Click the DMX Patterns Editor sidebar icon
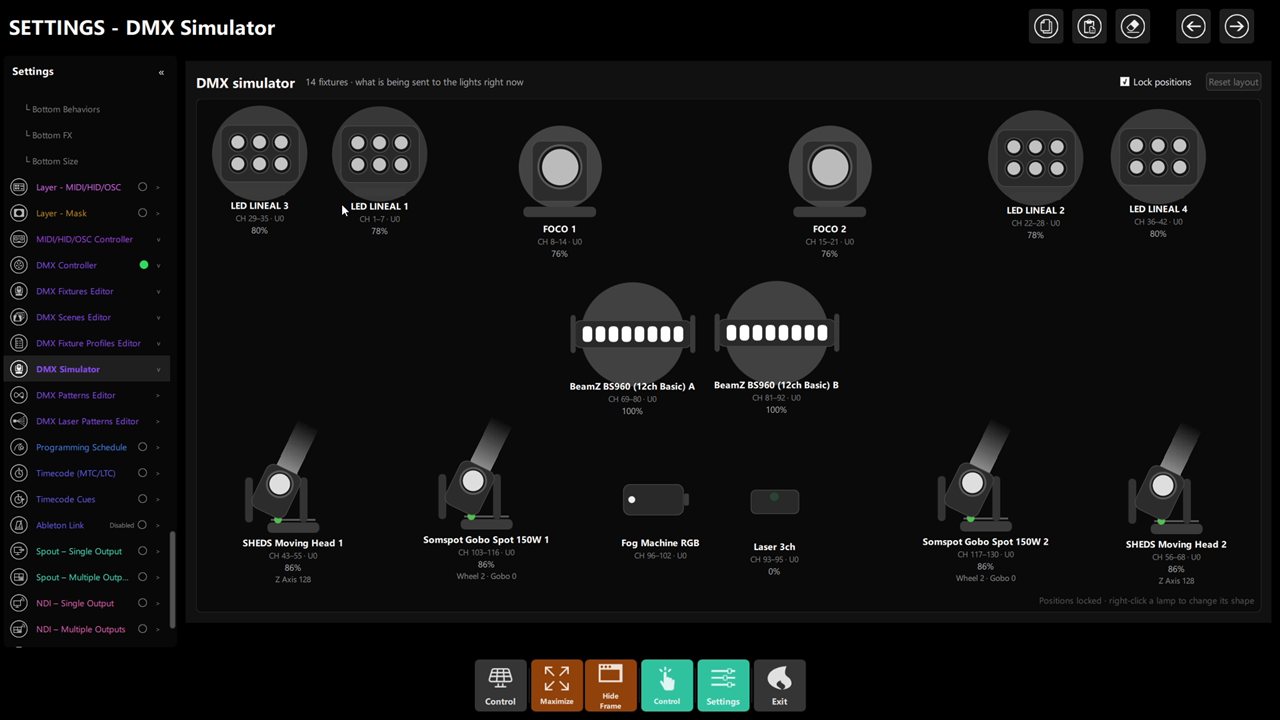The width and height of the screenshot is (1280, 720). tap(18, 395)
